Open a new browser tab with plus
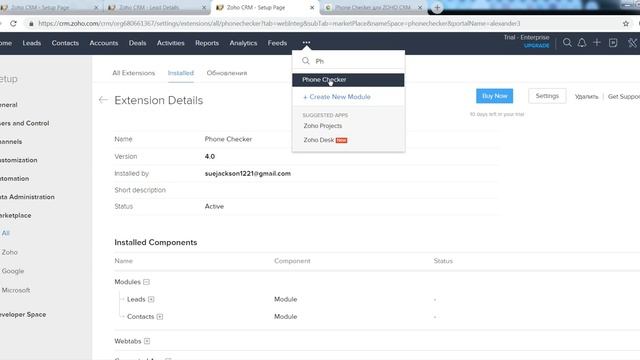The width and height of the screenshot is (640, 360). 437,7
